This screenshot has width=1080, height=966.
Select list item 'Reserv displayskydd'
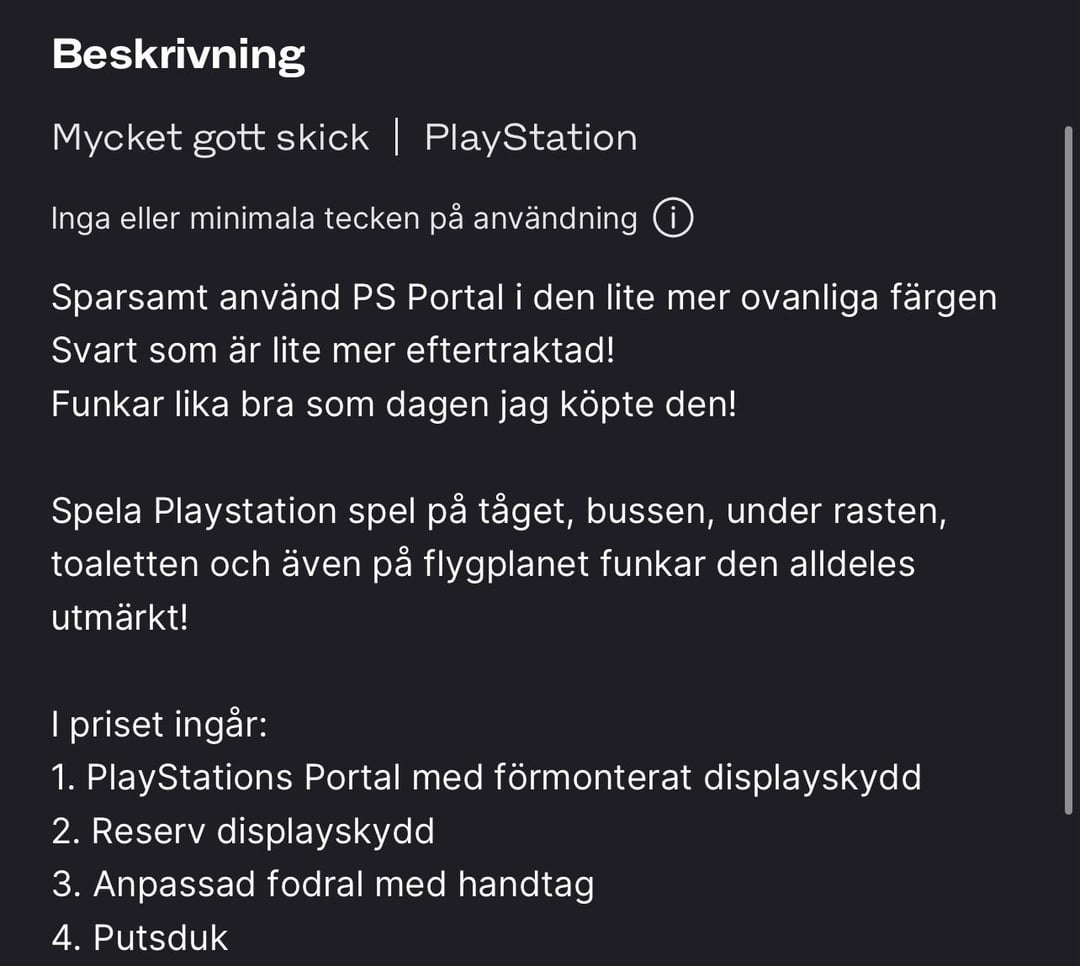(x=243, y=831)
